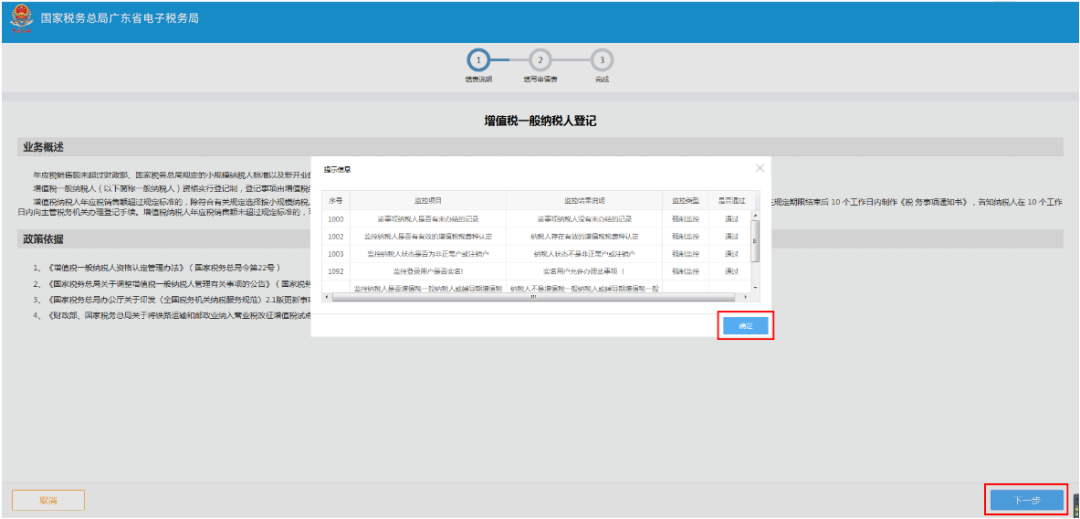Click policy item 3 about 全国税务机关纳税服务规范
Screen dimensions: 1080x519
coord(172,300)
